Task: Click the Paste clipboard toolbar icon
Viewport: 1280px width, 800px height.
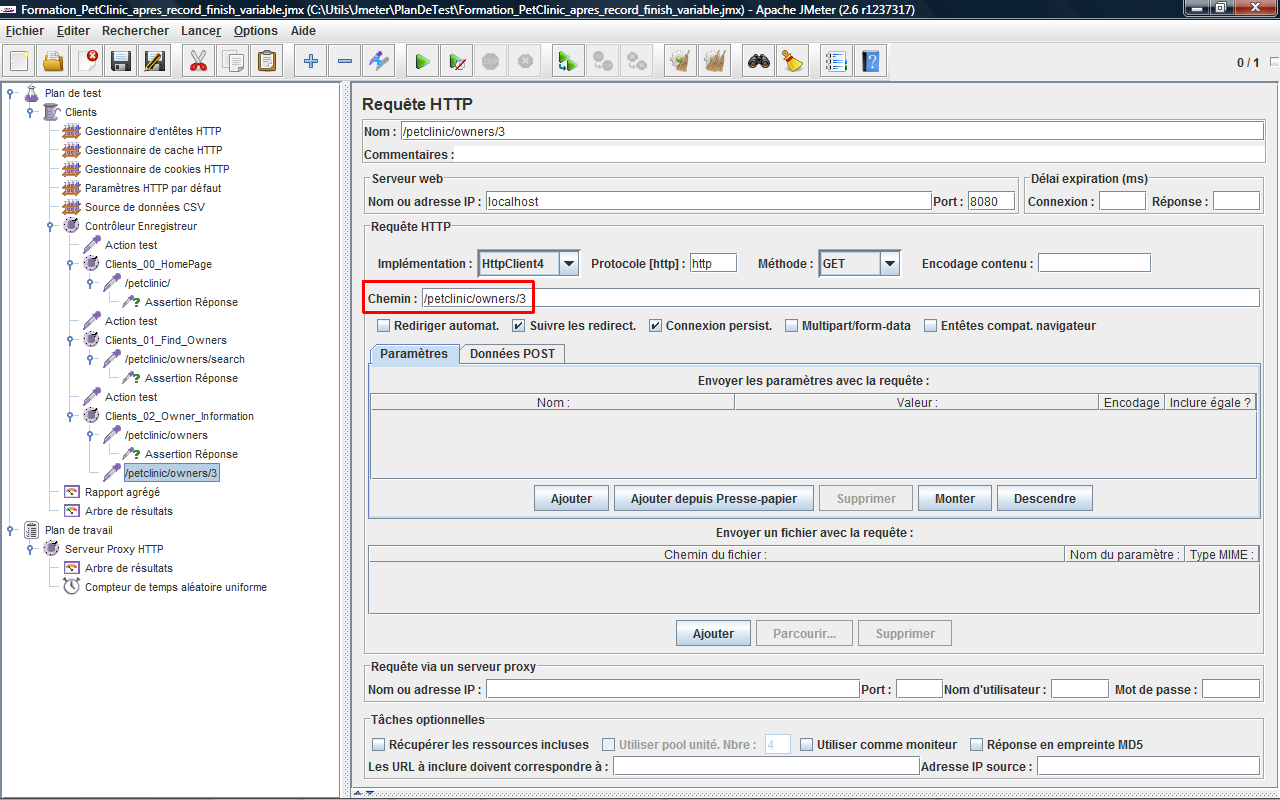Action: [266, 61]
